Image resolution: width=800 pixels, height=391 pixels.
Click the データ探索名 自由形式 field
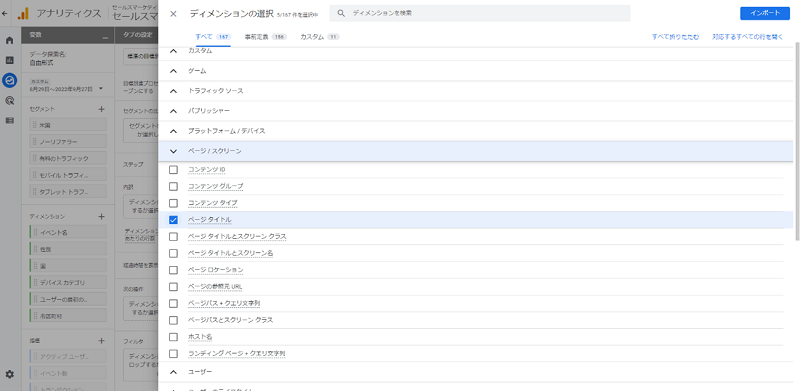(x=67, y=58)
